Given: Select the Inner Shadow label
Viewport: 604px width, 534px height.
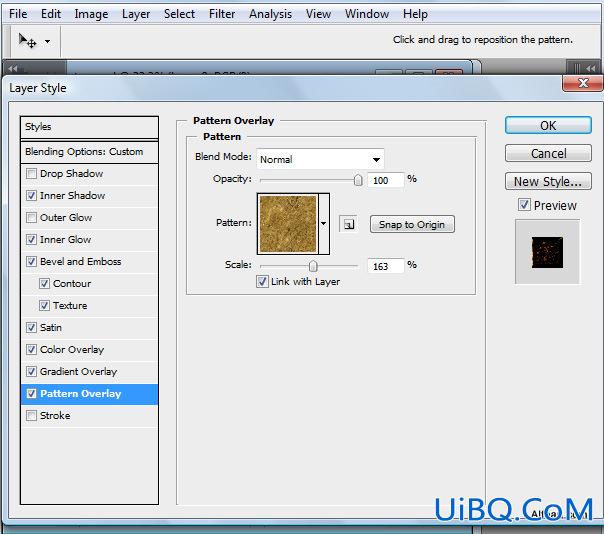Looking at the screenshot, I should pos(72,196).
